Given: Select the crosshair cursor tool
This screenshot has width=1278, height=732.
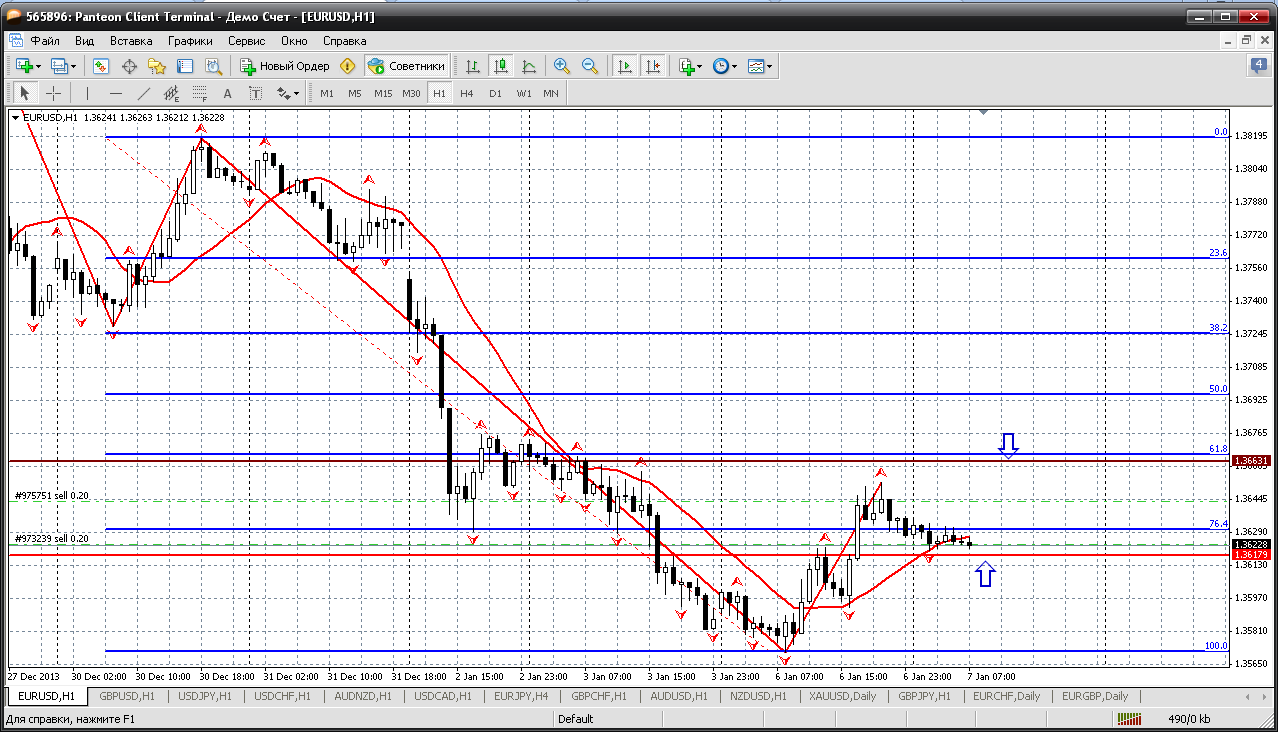Looking at the screenshot, I should (x=53, y=93).
